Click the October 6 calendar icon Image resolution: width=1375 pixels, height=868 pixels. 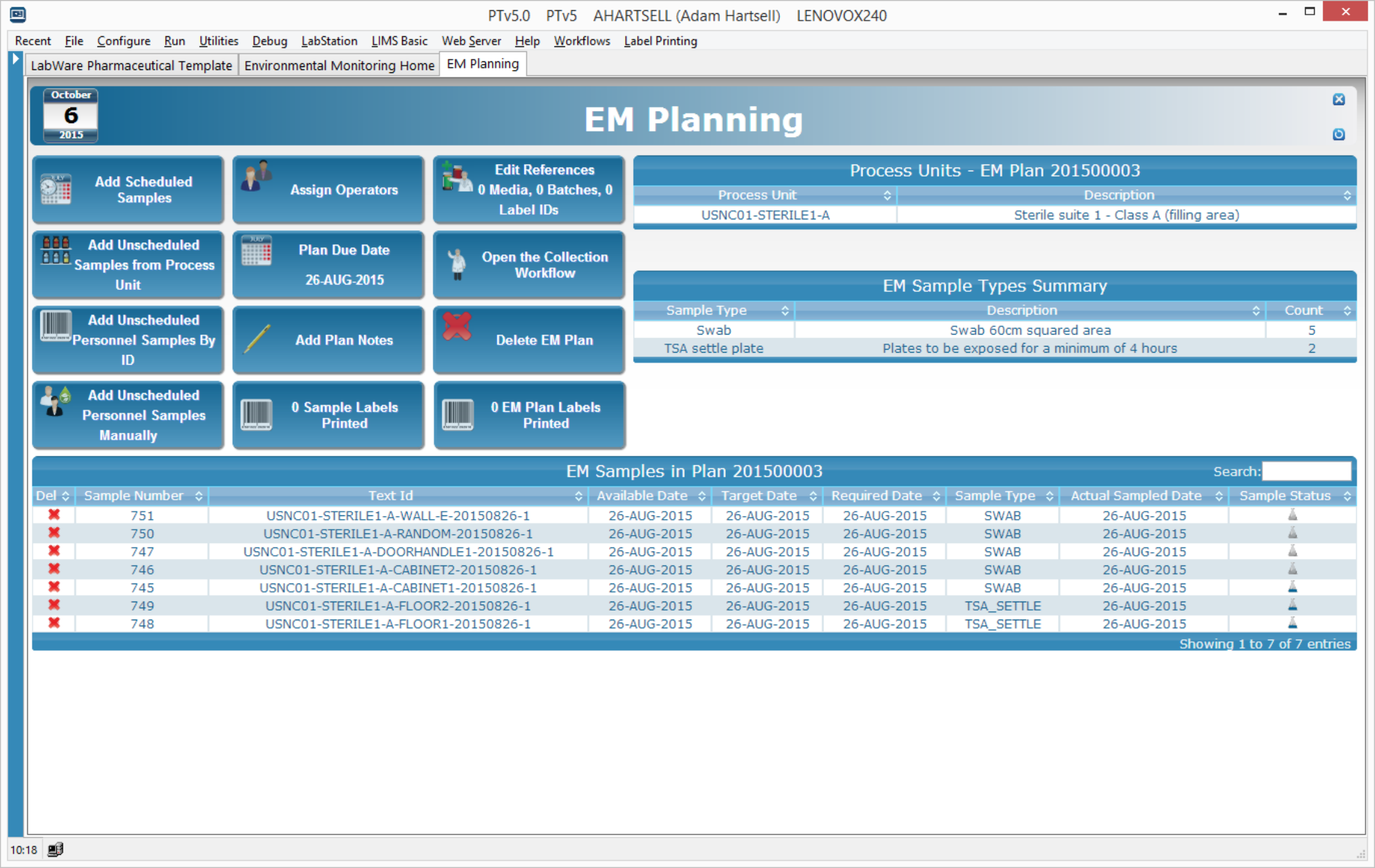point(71,116)
